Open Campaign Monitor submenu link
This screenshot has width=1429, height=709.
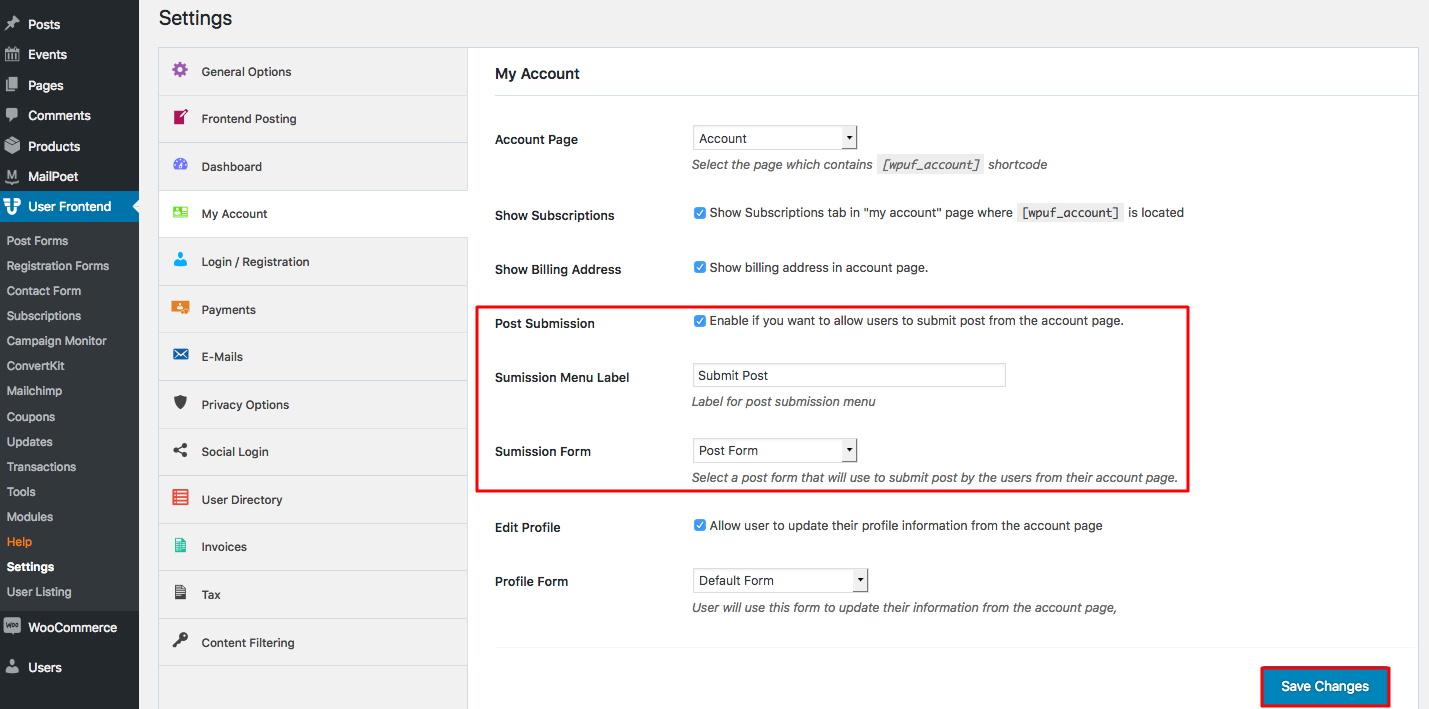pos(56,341)
